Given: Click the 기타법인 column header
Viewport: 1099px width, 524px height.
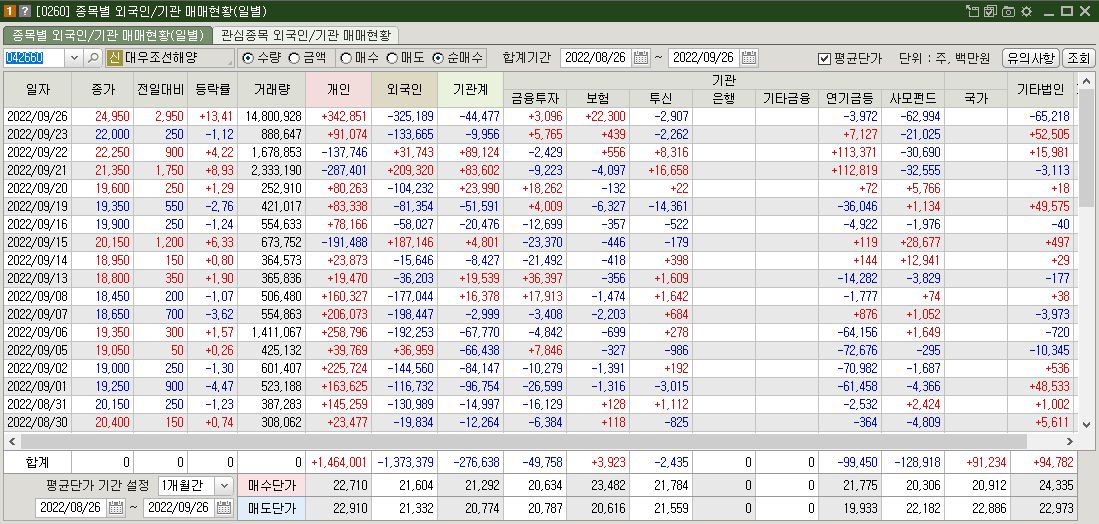Looking at the screenshot, I should pos(1041,90).
